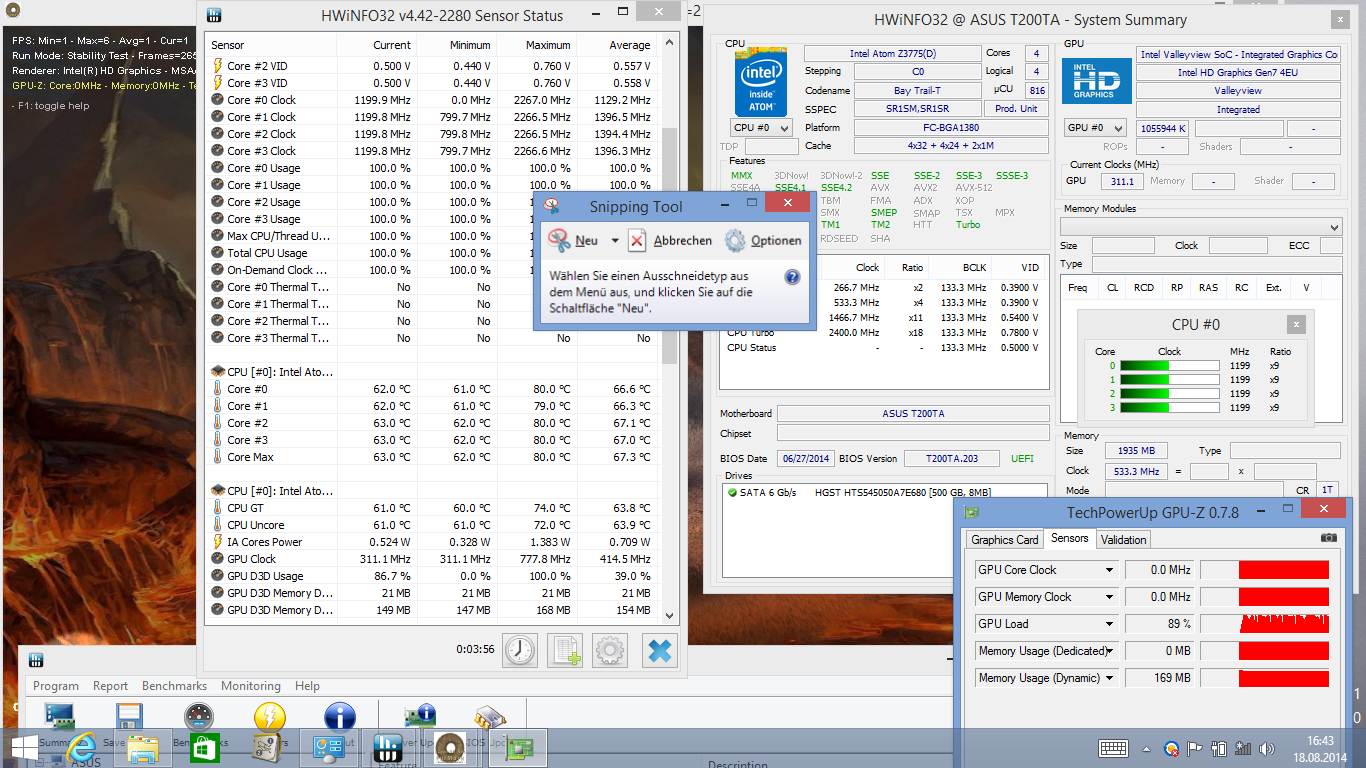The image size is (1366, 768).
Task: Click the volume speaker tray icon
Action: pos(1268,748)
